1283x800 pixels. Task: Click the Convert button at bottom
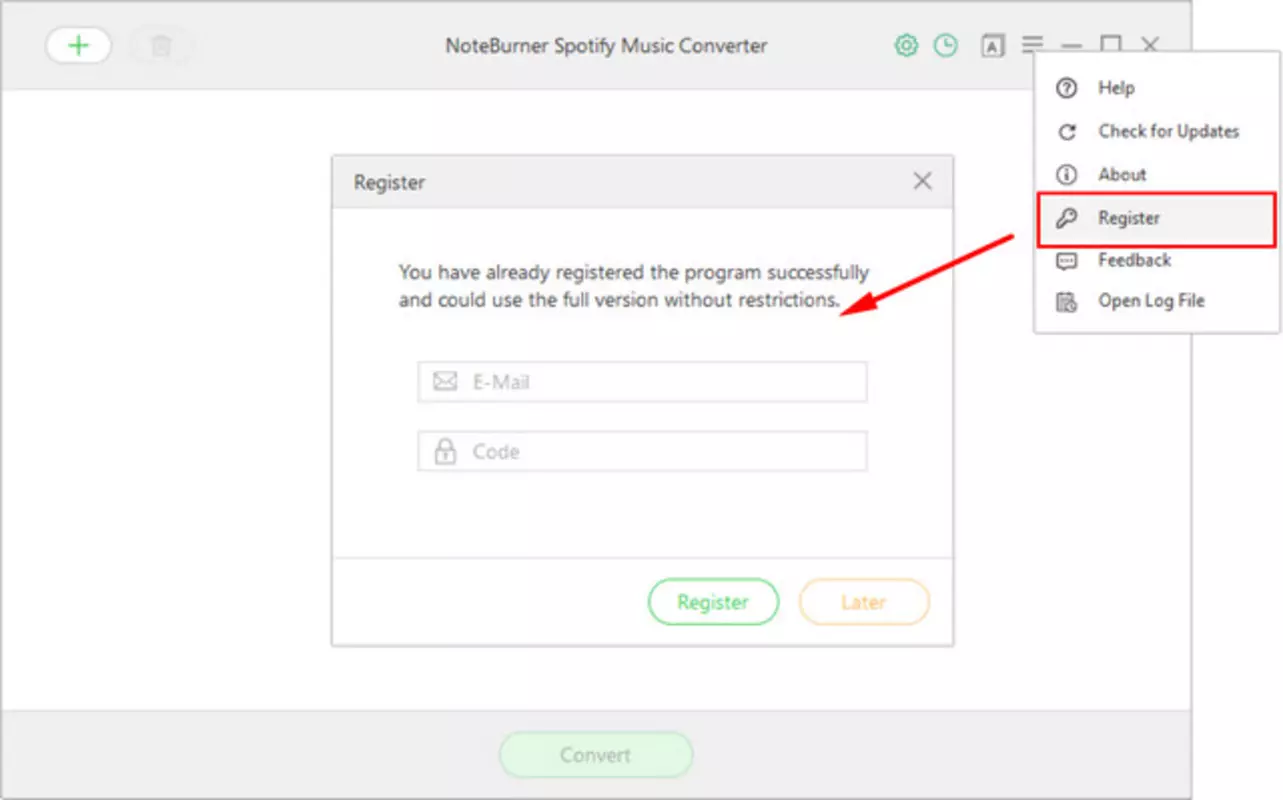tap(596, 755)
